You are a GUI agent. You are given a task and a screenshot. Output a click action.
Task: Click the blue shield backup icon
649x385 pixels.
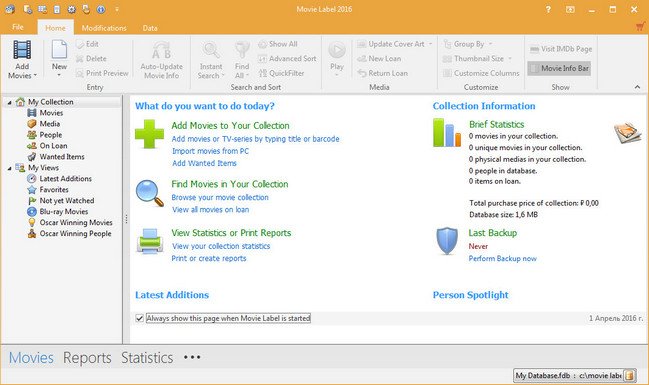(447, 241)
